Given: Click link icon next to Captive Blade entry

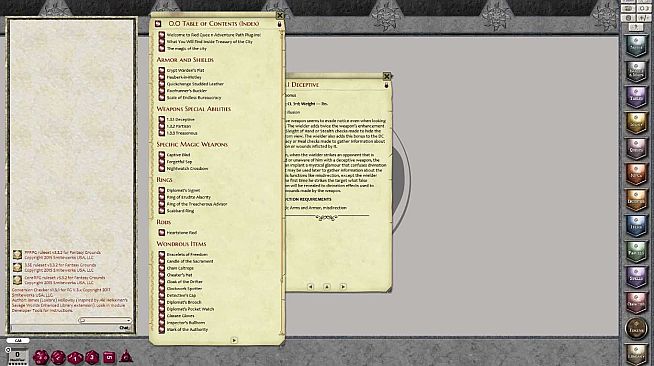Looking at the screenshot, I should pyautogui.click(x=161, y=155).
